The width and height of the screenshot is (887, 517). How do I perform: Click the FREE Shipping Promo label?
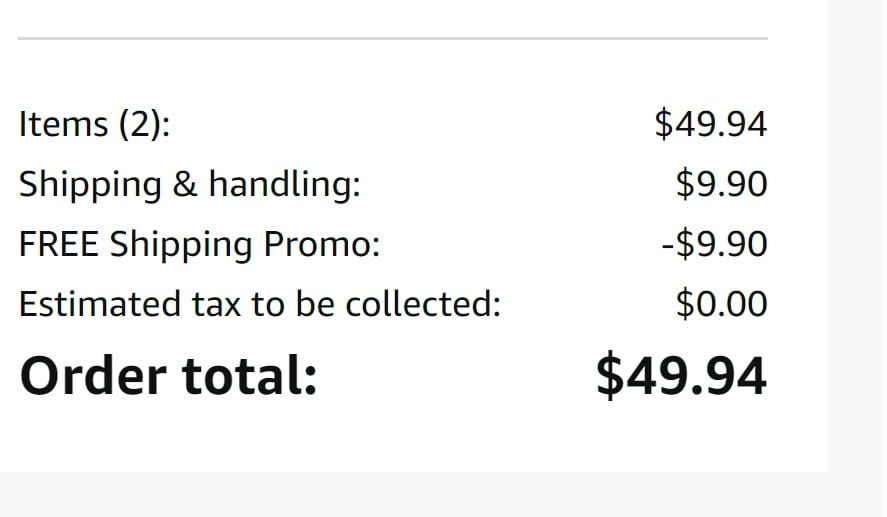tap(199, 244)
